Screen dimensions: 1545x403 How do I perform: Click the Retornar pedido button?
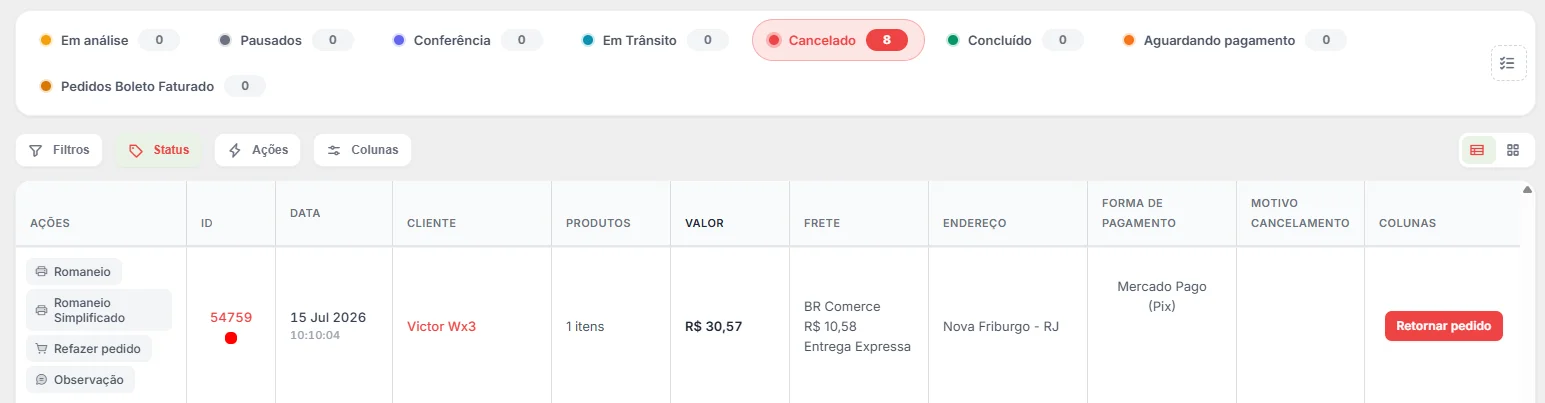(x=1443, y=326)
